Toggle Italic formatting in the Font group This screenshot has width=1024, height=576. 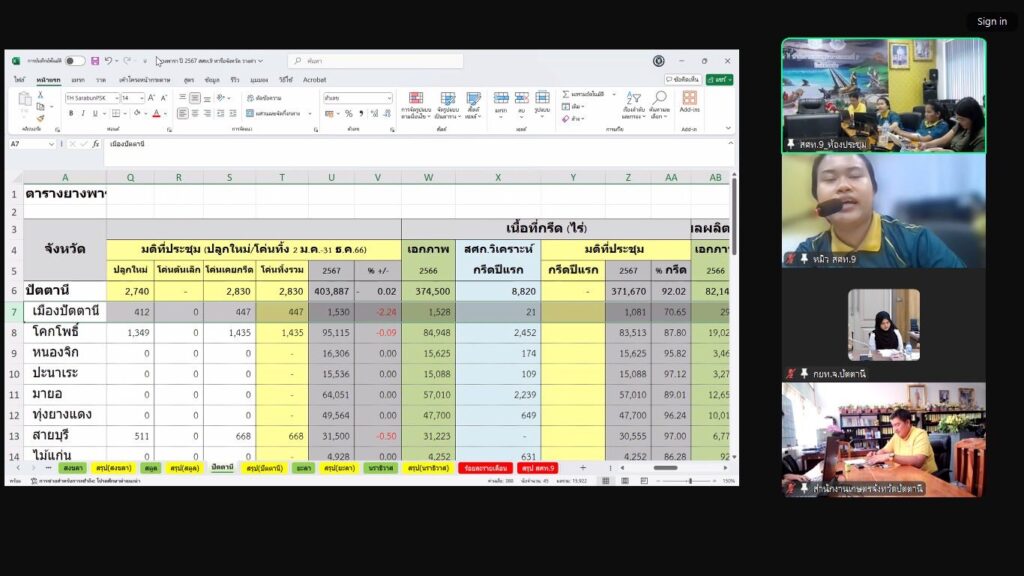[x=84, y=114]
